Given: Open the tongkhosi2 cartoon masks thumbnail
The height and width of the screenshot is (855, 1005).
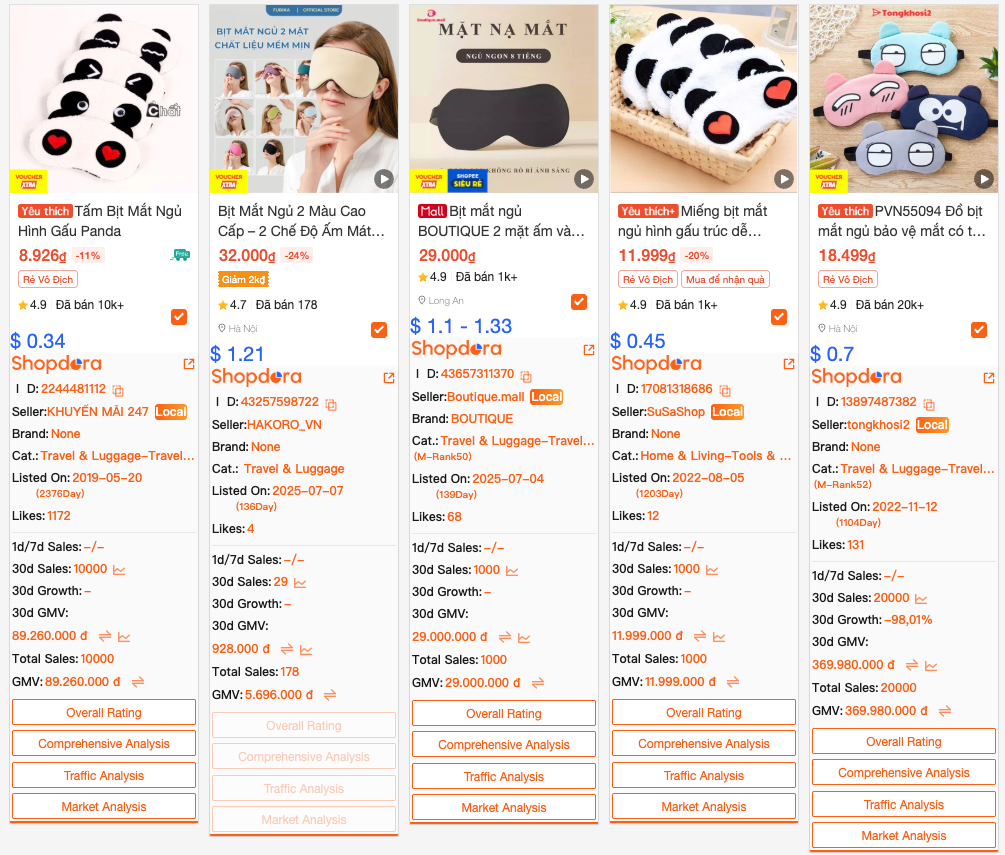Looking at the screenshot, I should click(904, 99).
